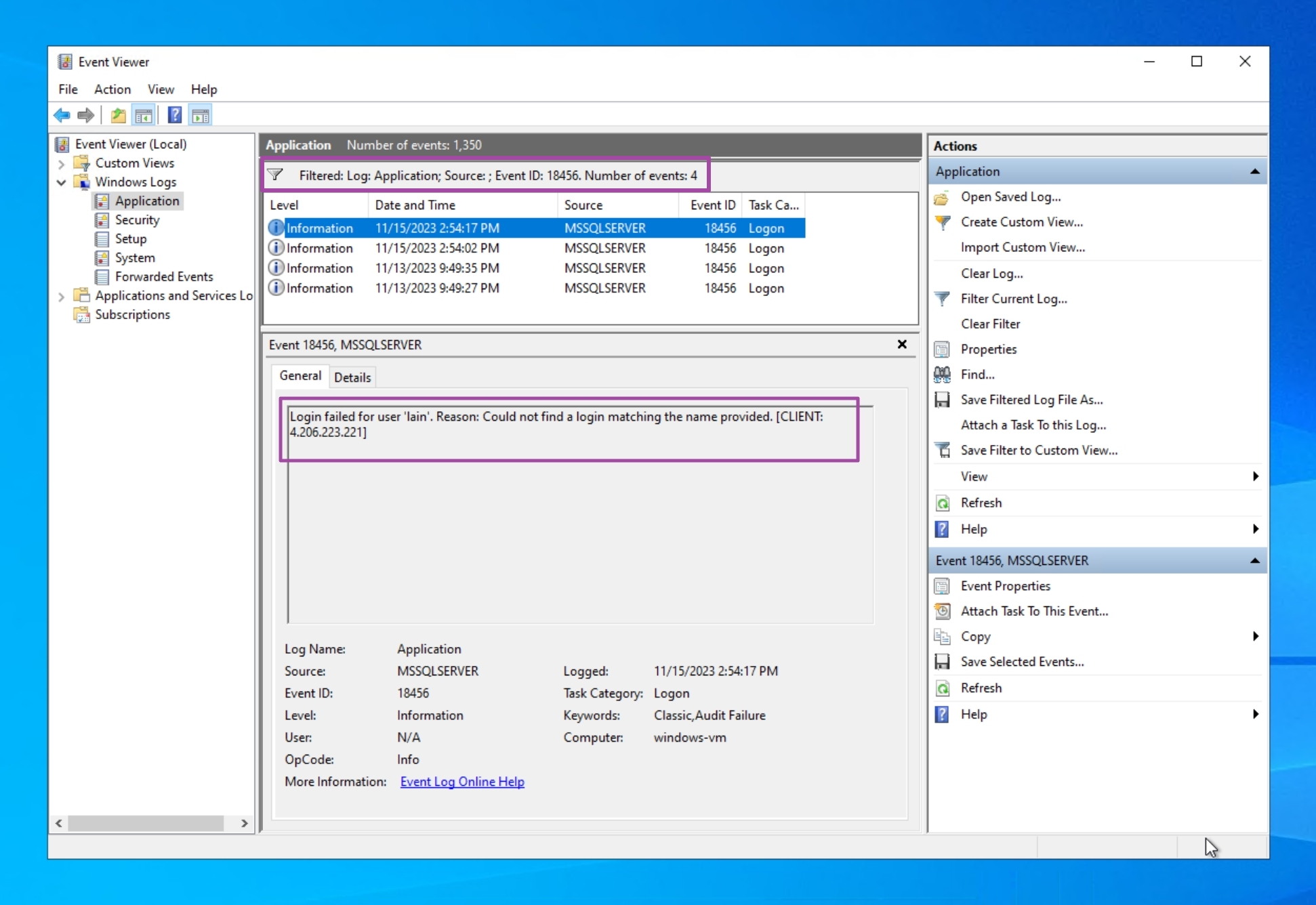Image resolution: width=1316 pixels, height=905 pixels.
Task: Click the filter funnel icon in the filtered bar
Action: pos(274,175)
